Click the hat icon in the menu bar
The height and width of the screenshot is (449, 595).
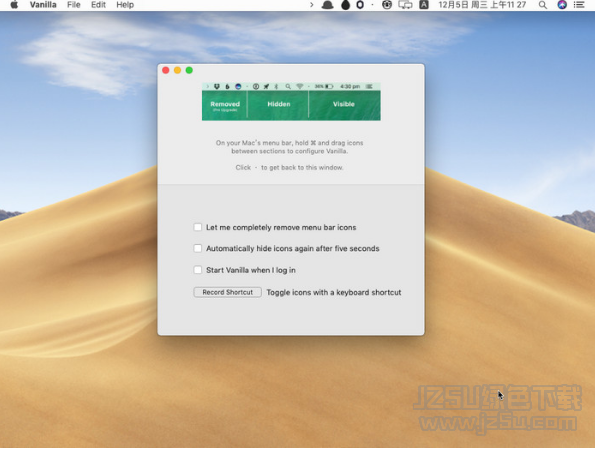[327, 5]
